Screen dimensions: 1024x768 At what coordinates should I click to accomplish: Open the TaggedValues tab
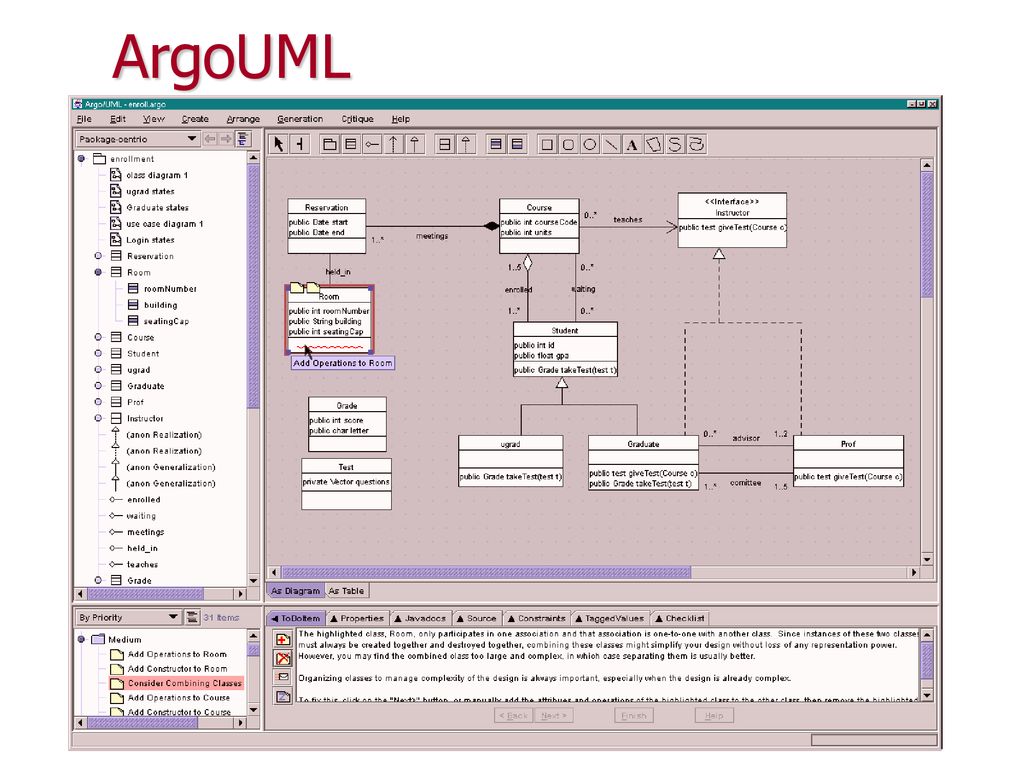coord(610,618)
